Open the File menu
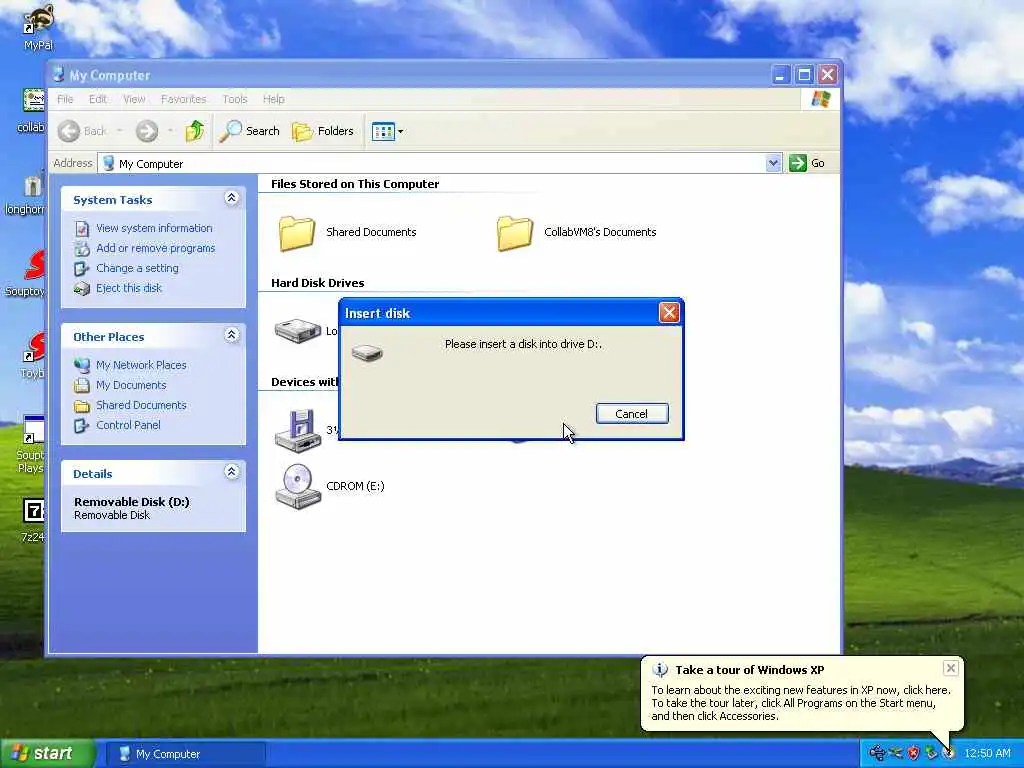Image resolution: width=1024 pixels, height=768 pixels. (65, 99)
